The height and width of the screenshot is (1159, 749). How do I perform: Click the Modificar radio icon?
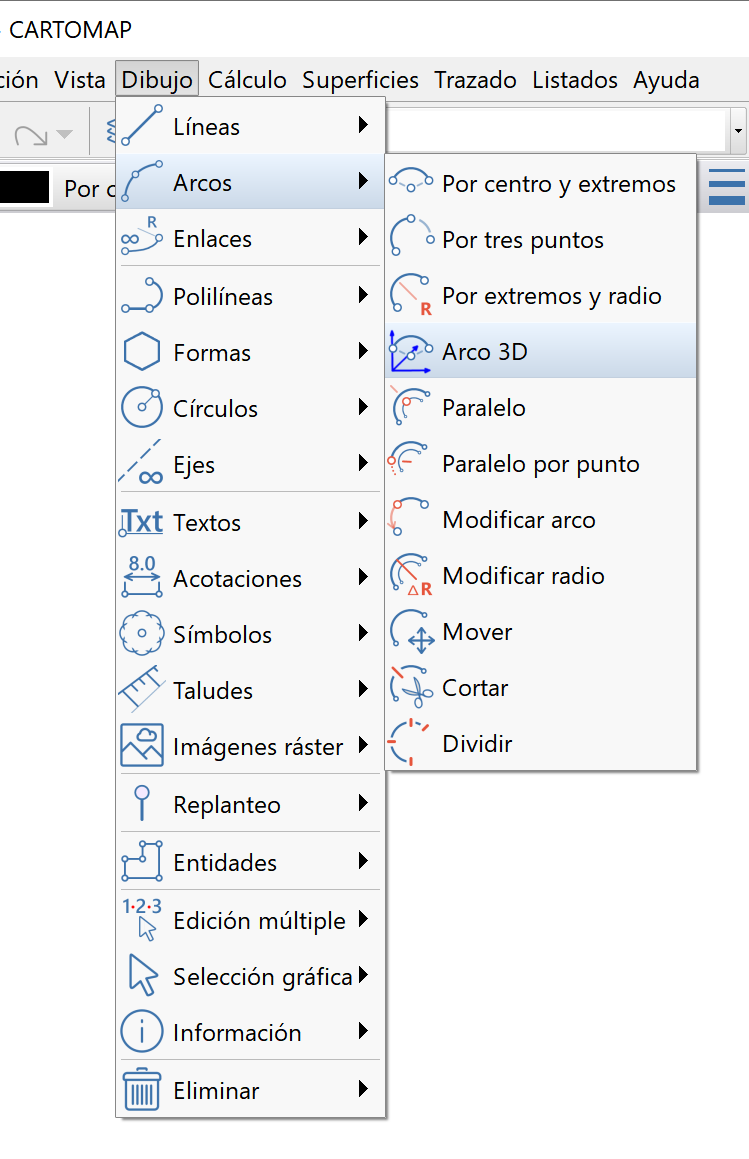coord(411,575)
